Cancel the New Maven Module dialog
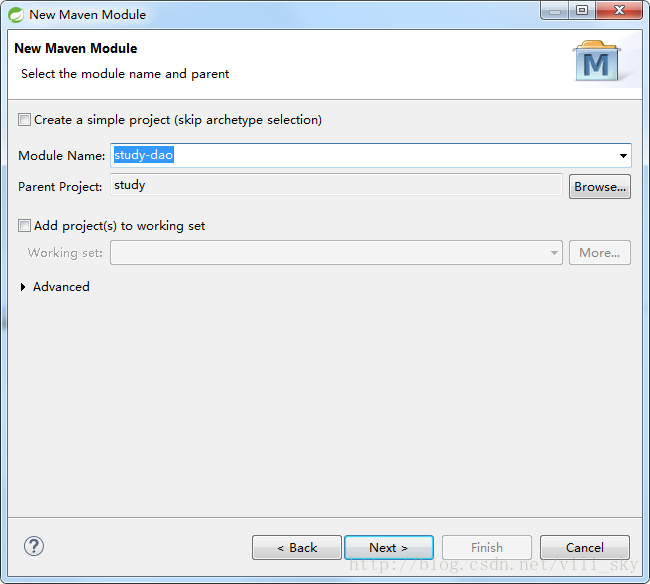650x584 pixels. [585, 548]
